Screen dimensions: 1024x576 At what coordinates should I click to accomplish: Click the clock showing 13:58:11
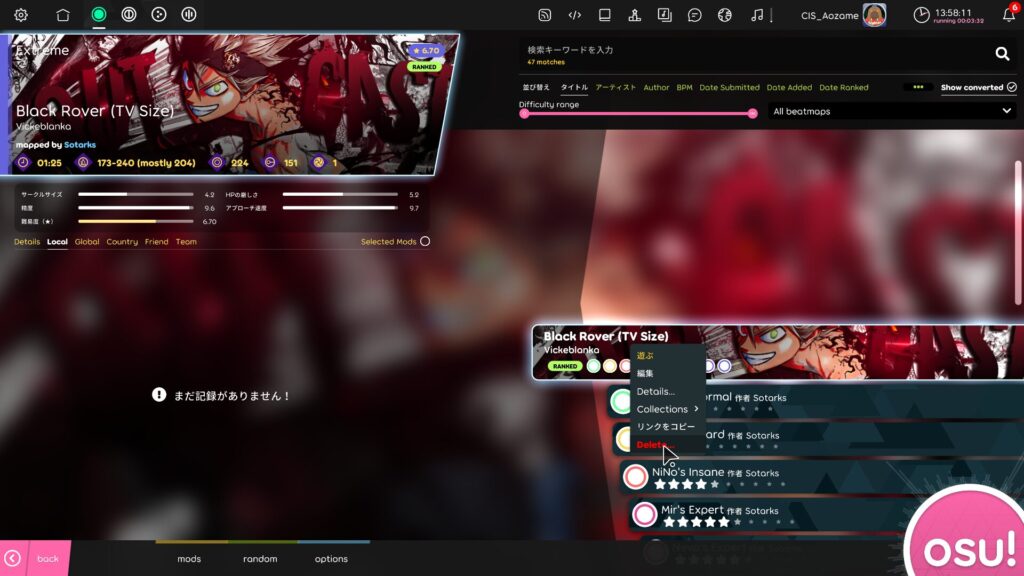click(x=949, y=15)
